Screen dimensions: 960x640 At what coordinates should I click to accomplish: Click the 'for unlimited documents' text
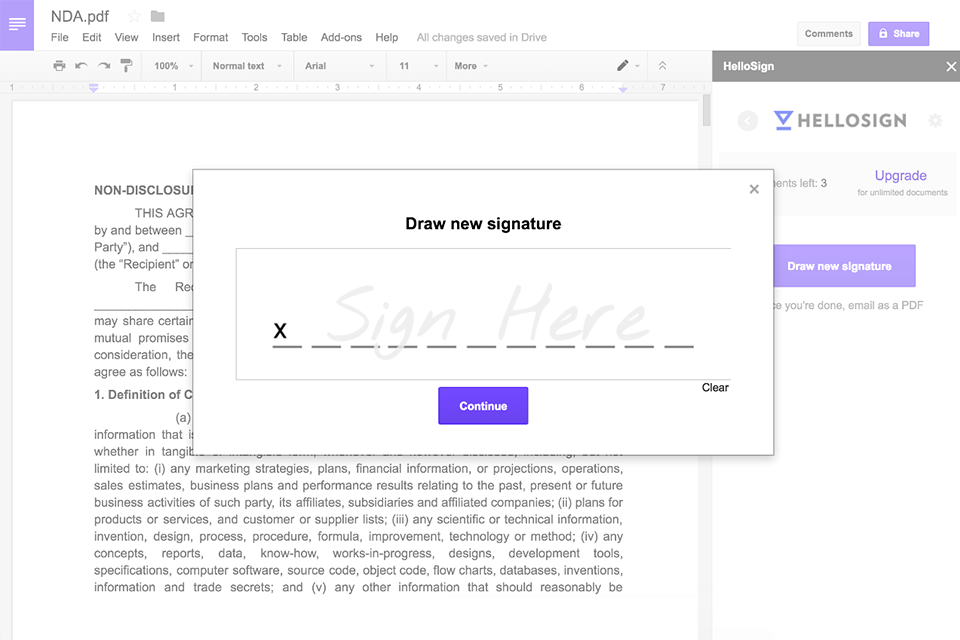pyautogui.click(x=902, y=192)
